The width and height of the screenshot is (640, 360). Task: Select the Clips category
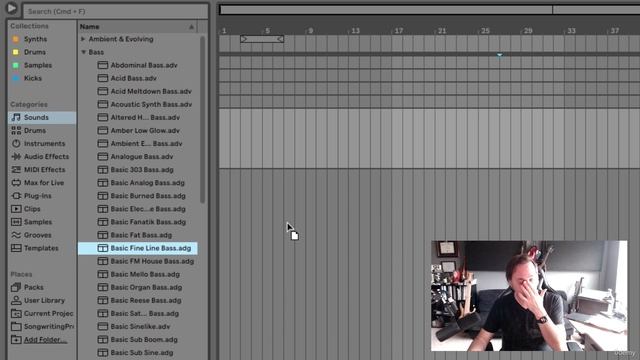(x=32, y=209)
